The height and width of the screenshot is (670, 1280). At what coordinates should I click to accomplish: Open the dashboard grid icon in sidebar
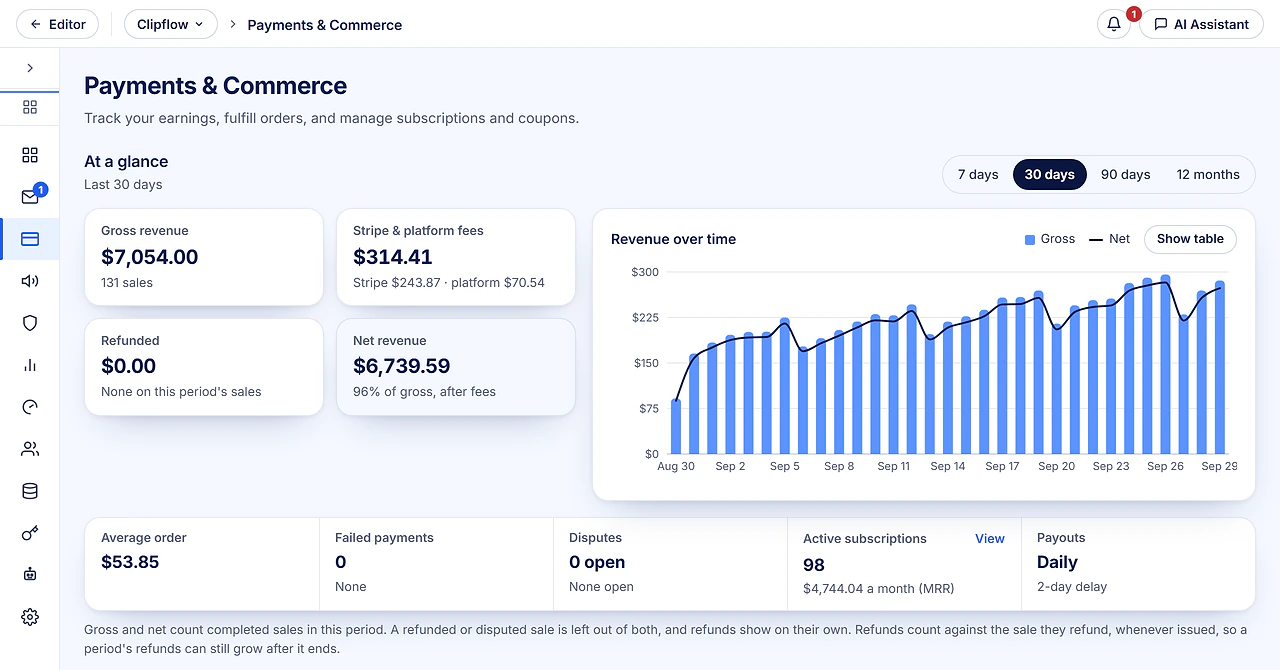click(x=30, y=155)
